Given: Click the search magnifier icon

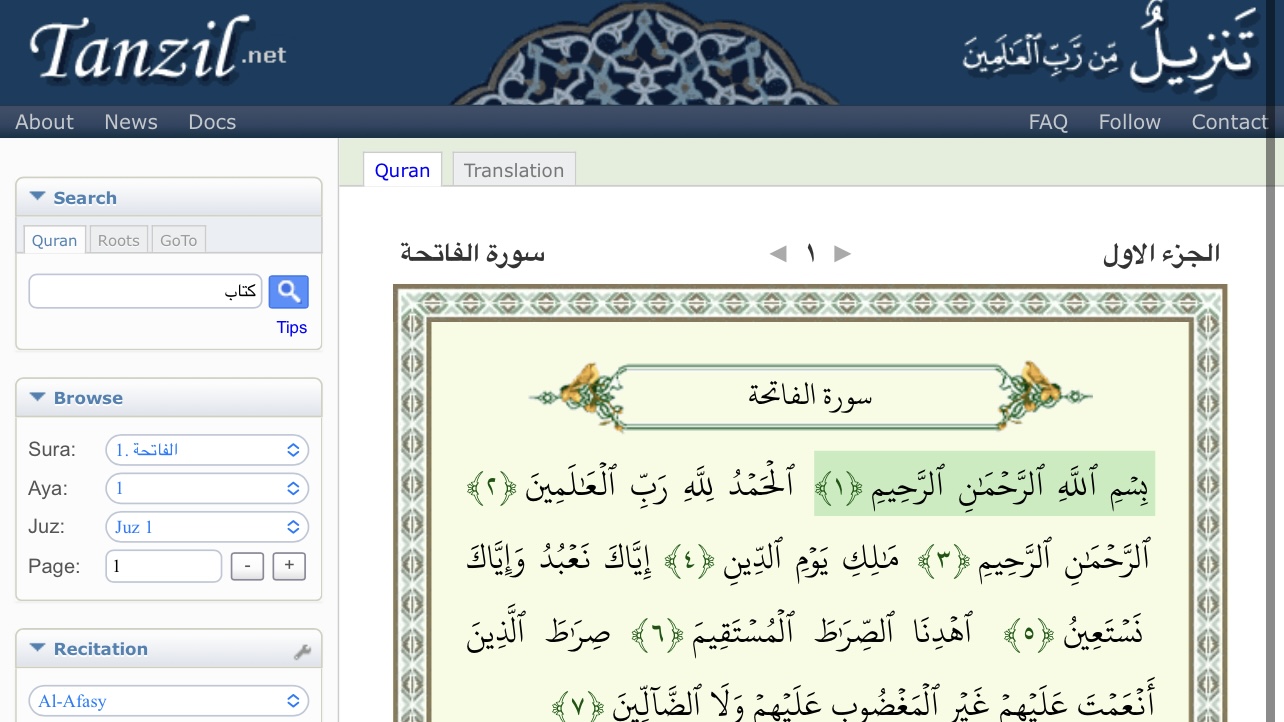Looking at the screenshot, I should pos(288,291).
